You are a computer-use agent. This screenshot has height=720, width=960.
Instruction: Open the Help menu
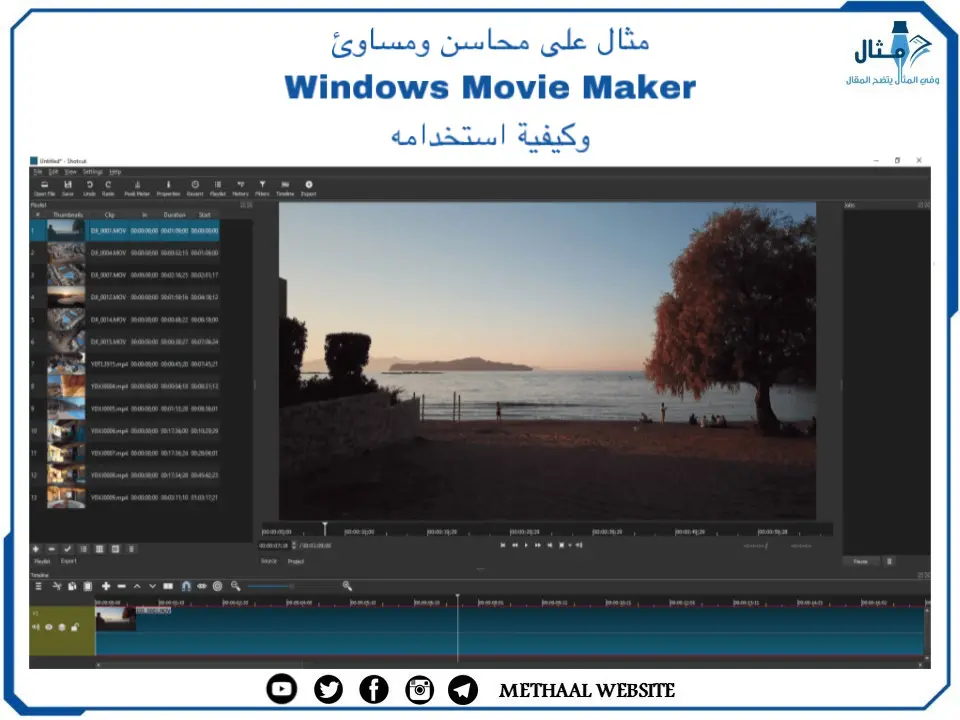(x=115, y=172)
